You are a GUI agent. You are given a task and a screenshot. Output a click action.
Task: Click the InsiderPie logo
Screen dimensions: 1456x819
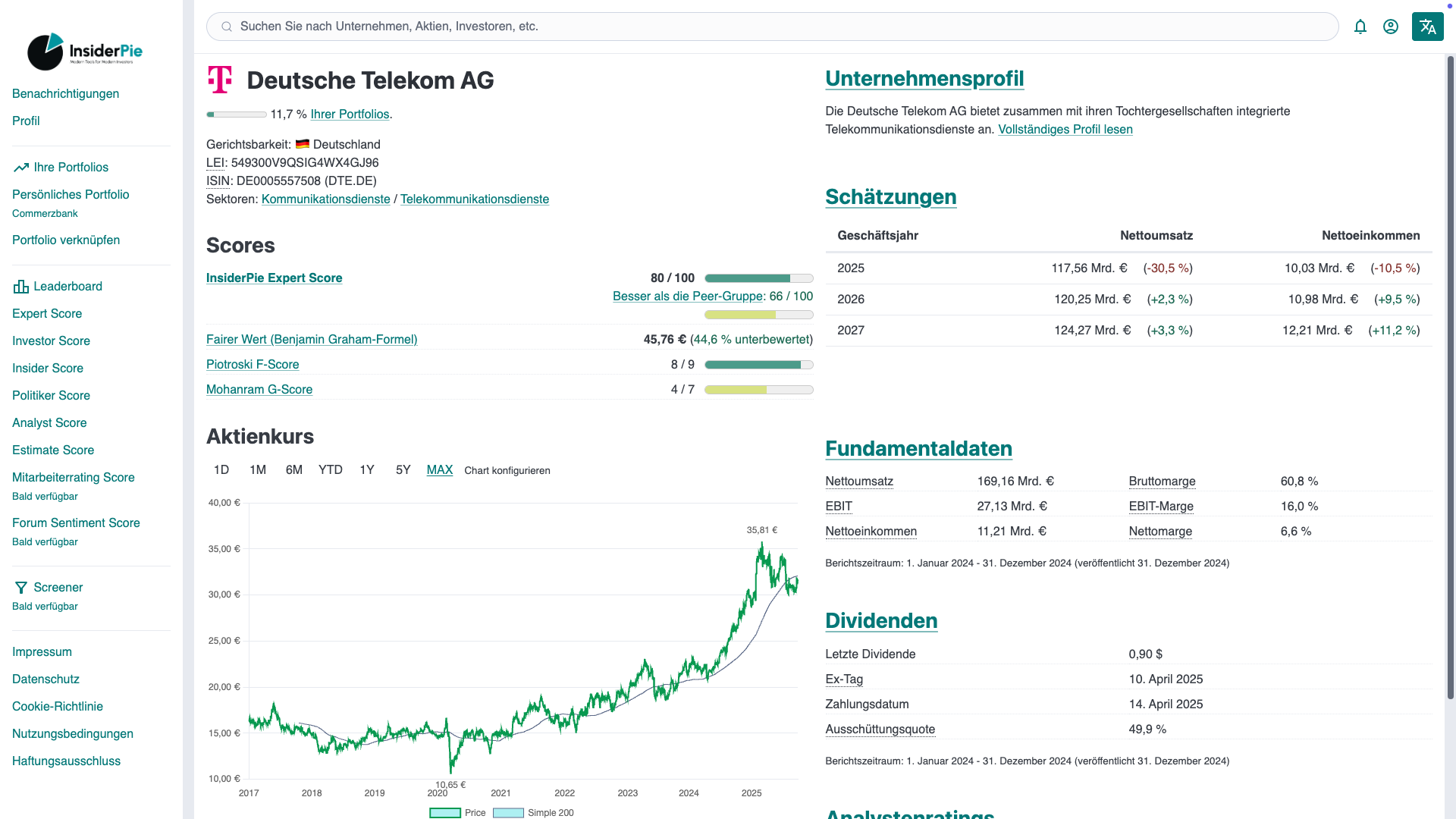(x=85, y=52)
